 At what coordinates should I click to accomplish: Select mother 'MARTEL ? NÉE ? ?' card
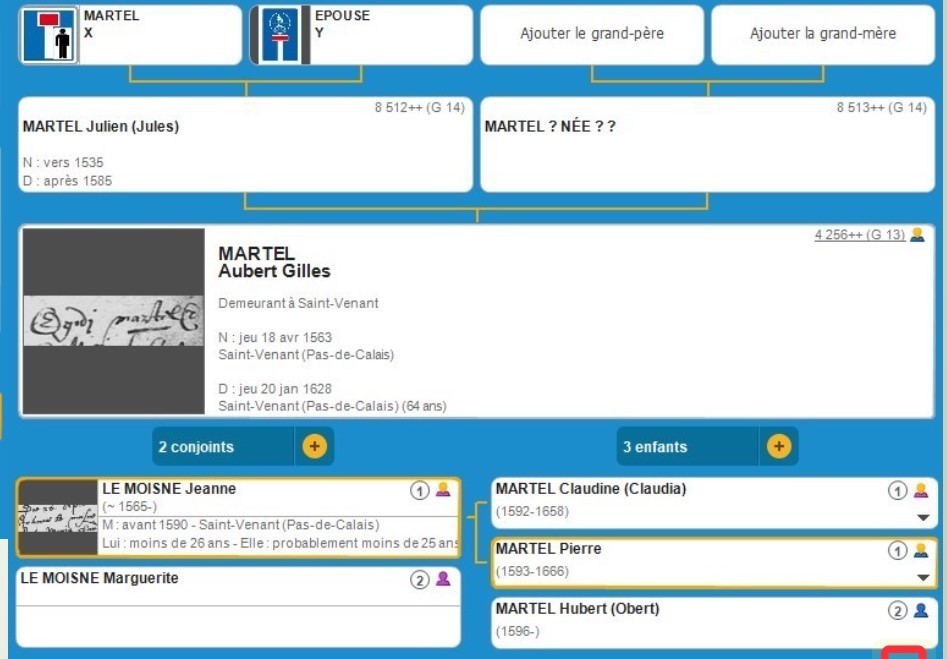coord(708,145)
